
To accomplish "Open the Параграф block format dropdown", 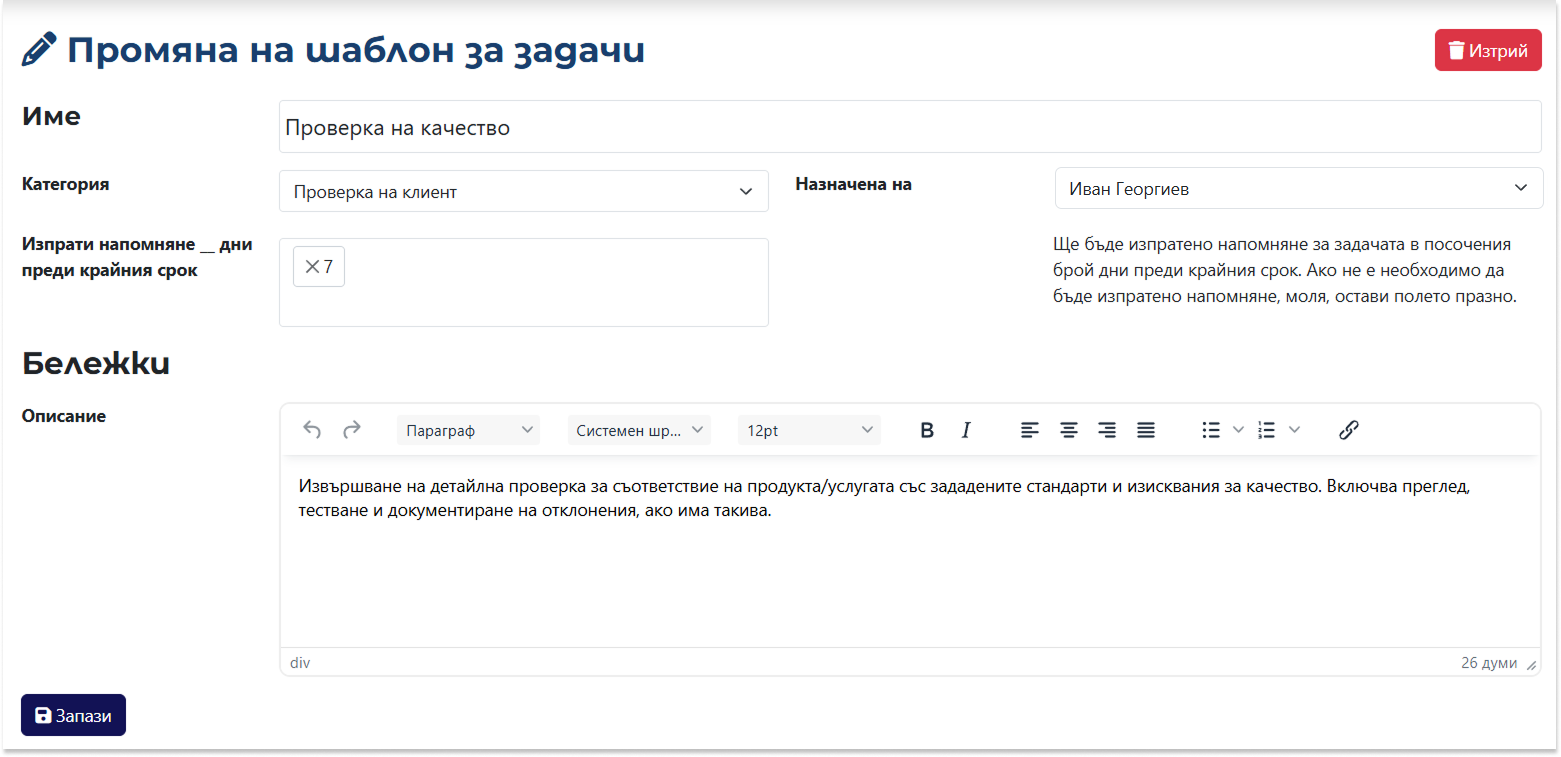I will [x=468, y=430].
